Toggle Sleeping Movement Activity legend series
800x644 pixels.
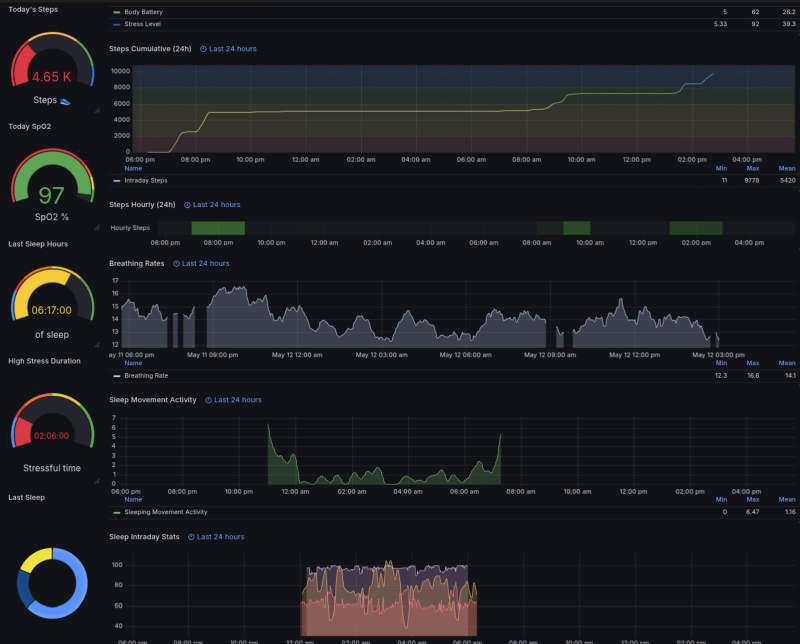pos(165,512)
